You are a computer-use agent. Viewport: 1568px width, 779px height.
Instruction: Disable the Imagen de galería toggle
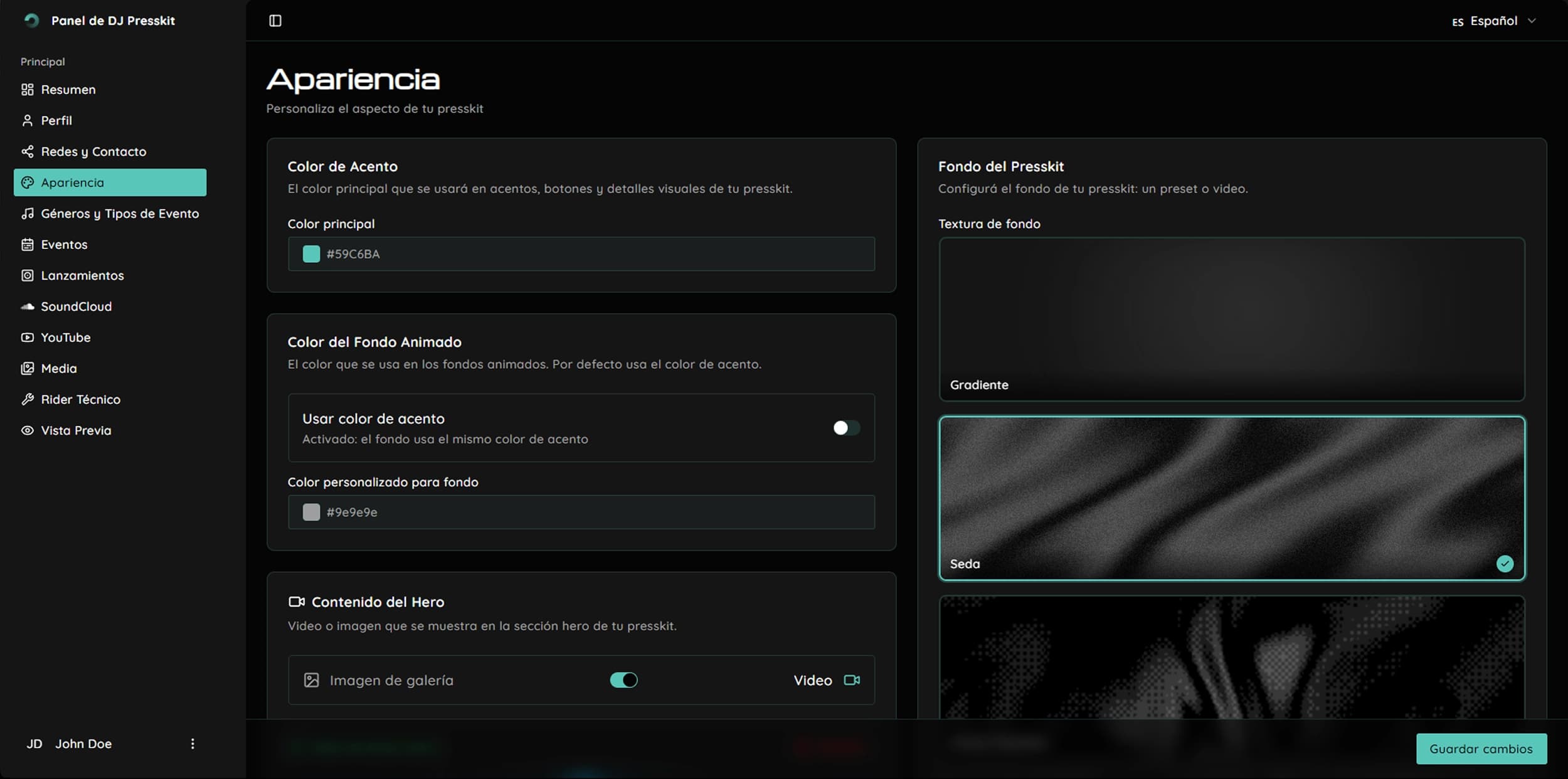pyautogui.click(x=623, y=680)
